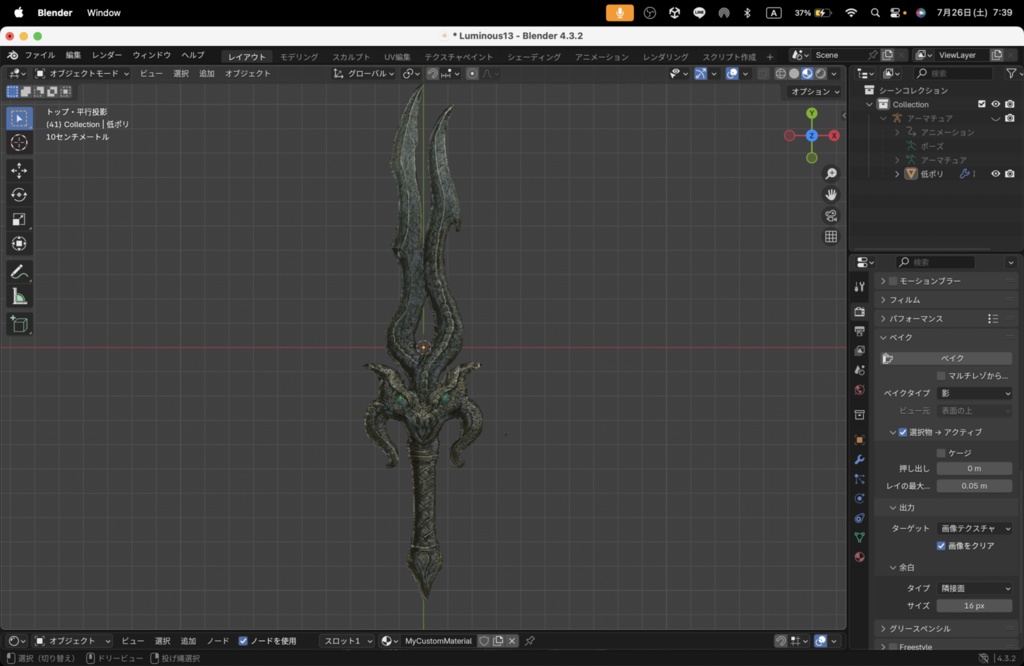Select the Move tool in the viewport toolbar

(19, 171)
